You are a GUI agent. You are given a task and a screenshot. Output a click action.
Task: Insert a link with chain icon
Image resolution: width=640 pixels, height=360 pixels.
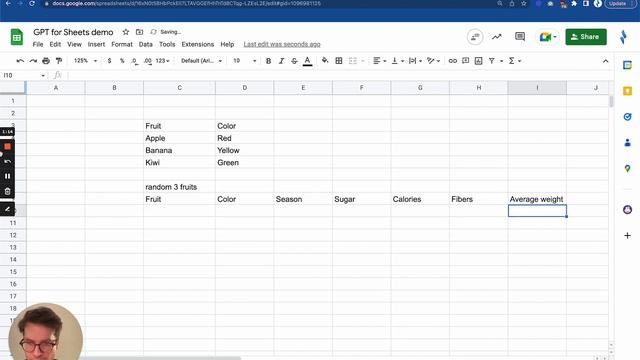tap(452, 61)
